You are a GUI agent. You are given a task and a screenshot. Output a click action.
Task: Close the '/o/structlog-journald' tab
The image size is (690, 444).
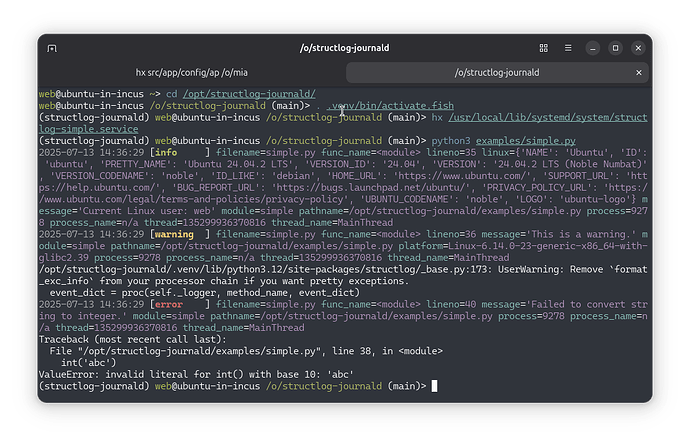[639, 73]
